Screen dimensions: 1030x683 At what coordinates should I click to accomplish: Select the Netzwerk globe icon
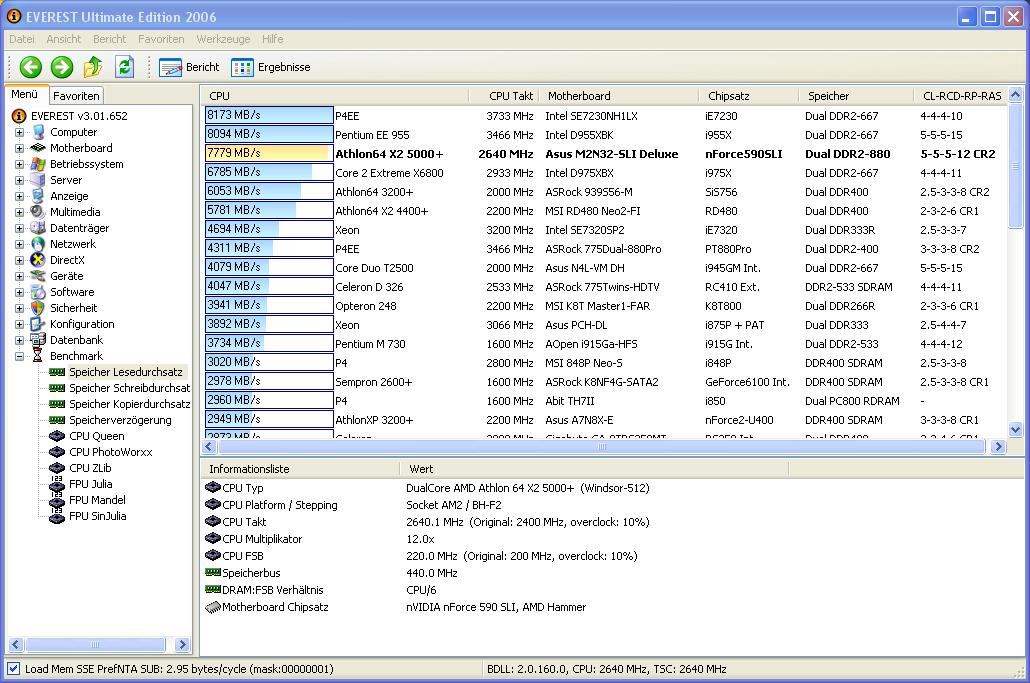pos(39,244)
